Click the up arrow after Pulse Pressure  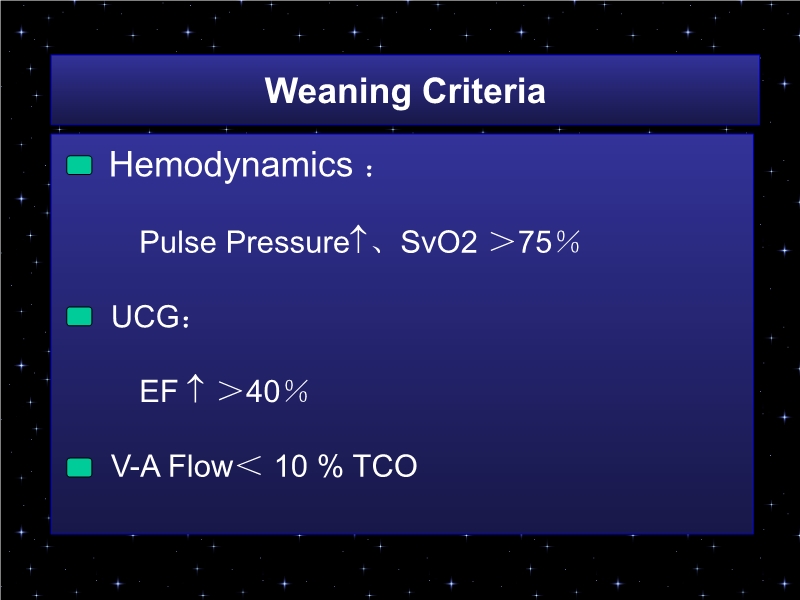point(360,241)
